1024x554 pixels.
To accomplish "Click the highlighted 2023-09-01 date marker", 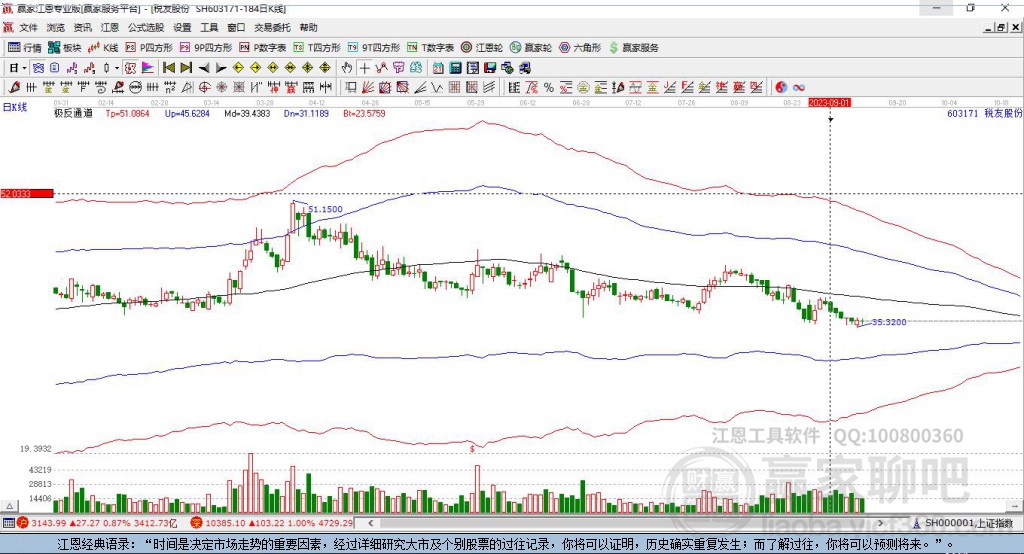I will (829, 103).
